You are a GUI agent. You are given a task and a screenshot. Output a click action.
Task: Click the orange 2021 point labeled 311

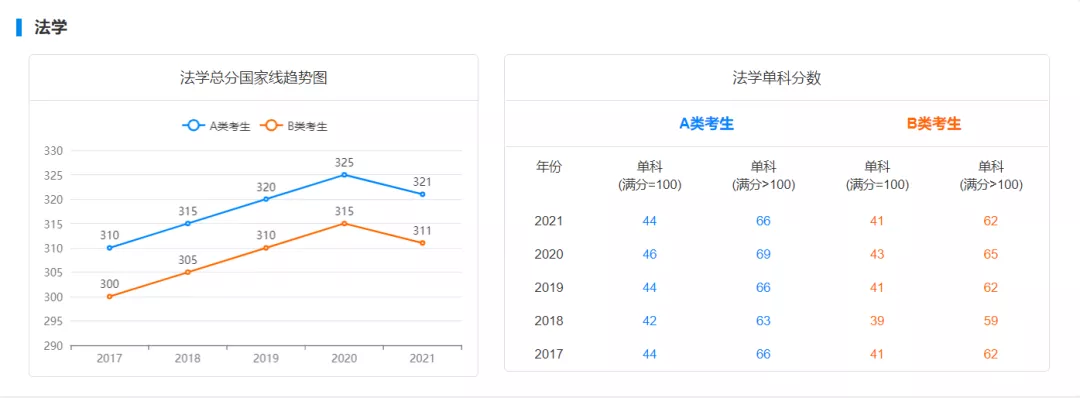pos(422,243)
